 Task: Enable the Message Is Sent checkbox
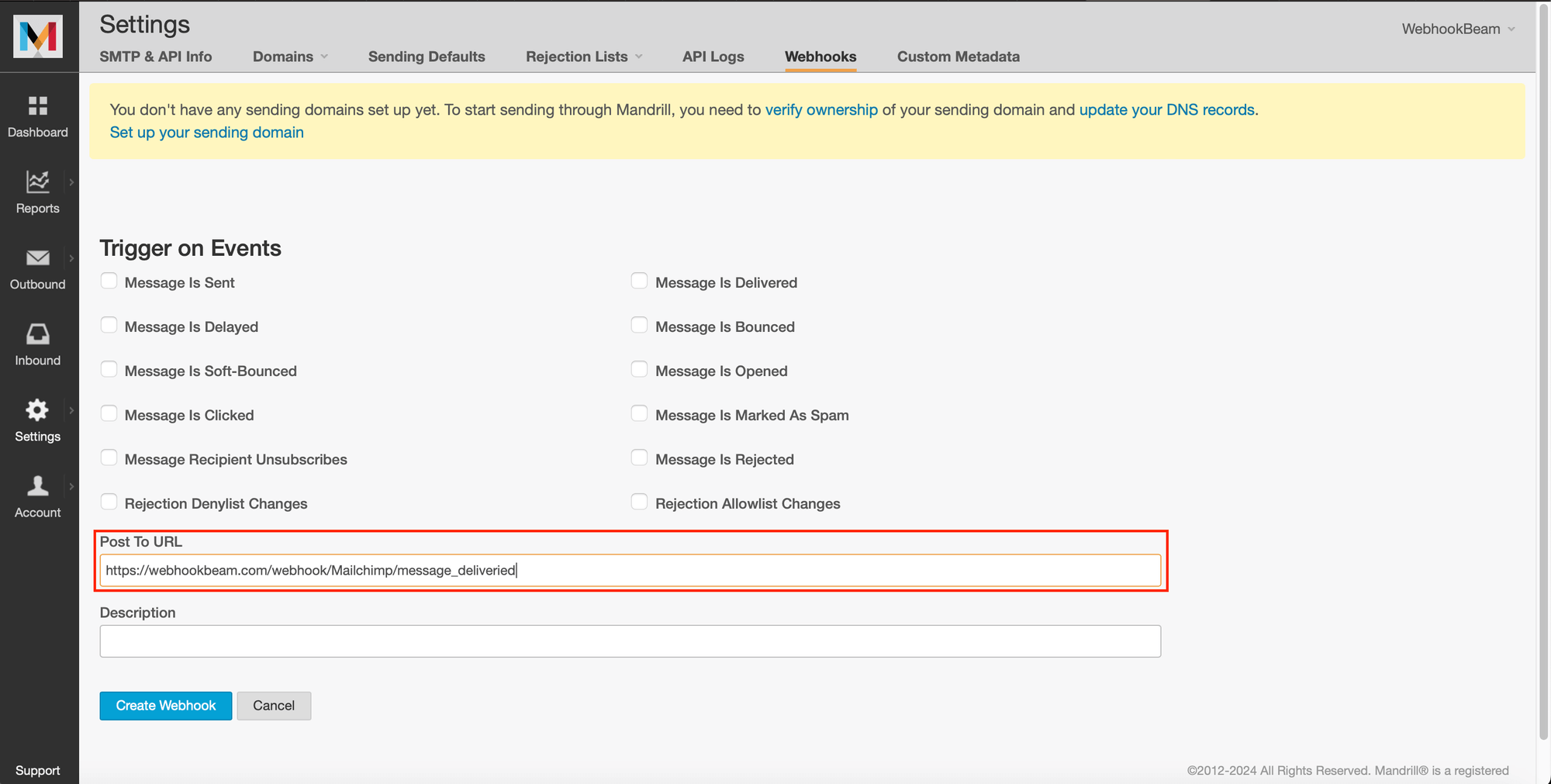(109, 281)
